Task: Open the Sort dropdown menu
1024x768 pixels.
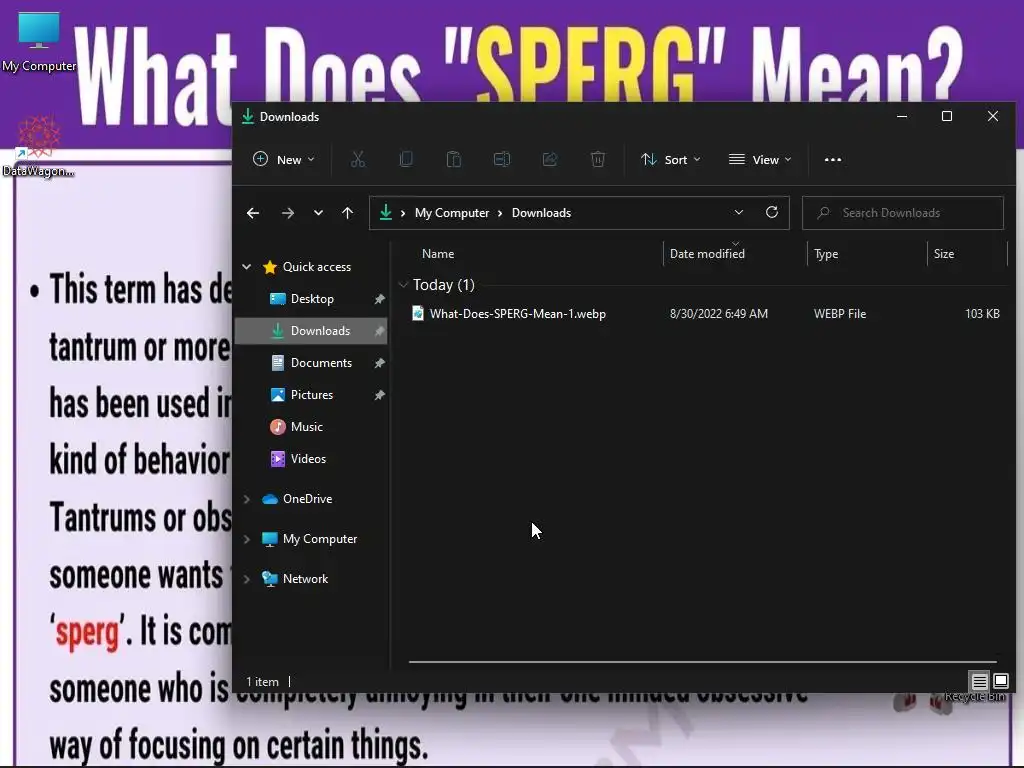Action: (671, 159)
